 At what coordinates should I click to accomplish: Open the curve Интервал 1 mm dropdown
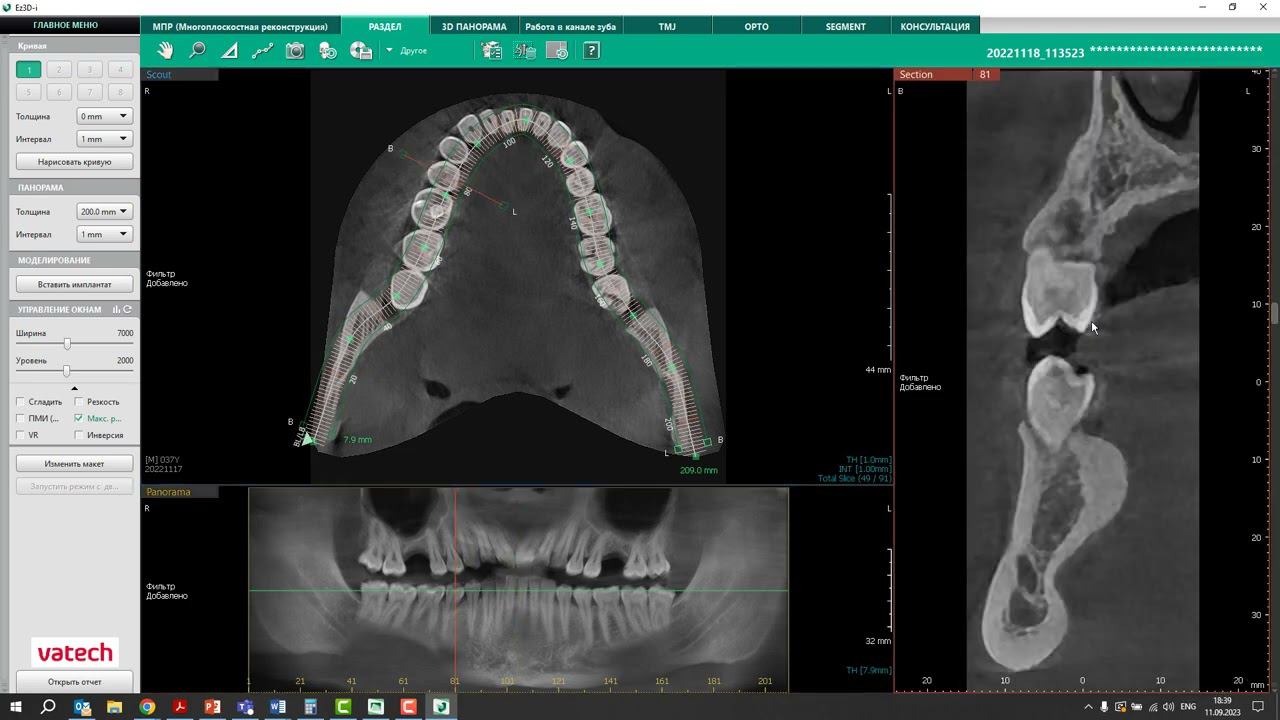pyautogui.click(x=105, y=139)
